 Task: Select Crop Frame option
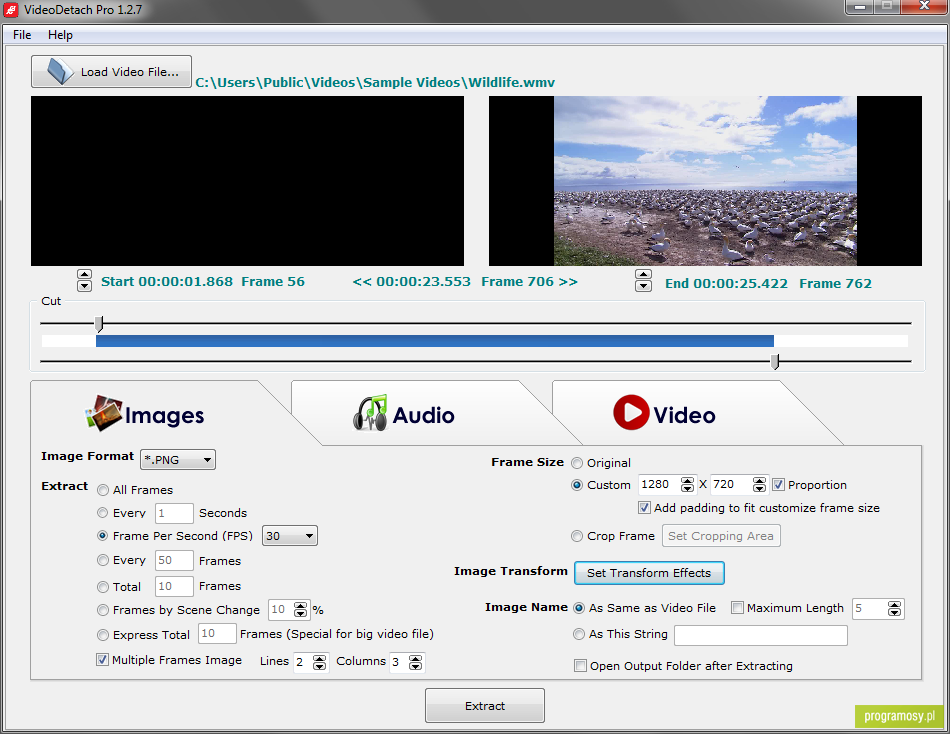click(577, 536)
